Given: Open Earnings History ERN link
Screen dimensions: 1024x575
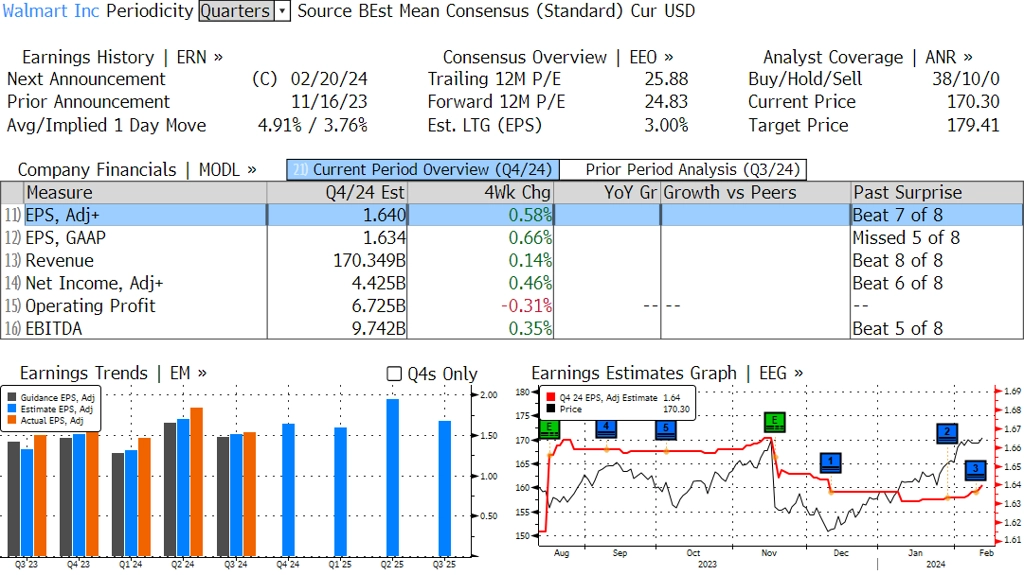Looking at the screenshot, I should pos(122,58).
